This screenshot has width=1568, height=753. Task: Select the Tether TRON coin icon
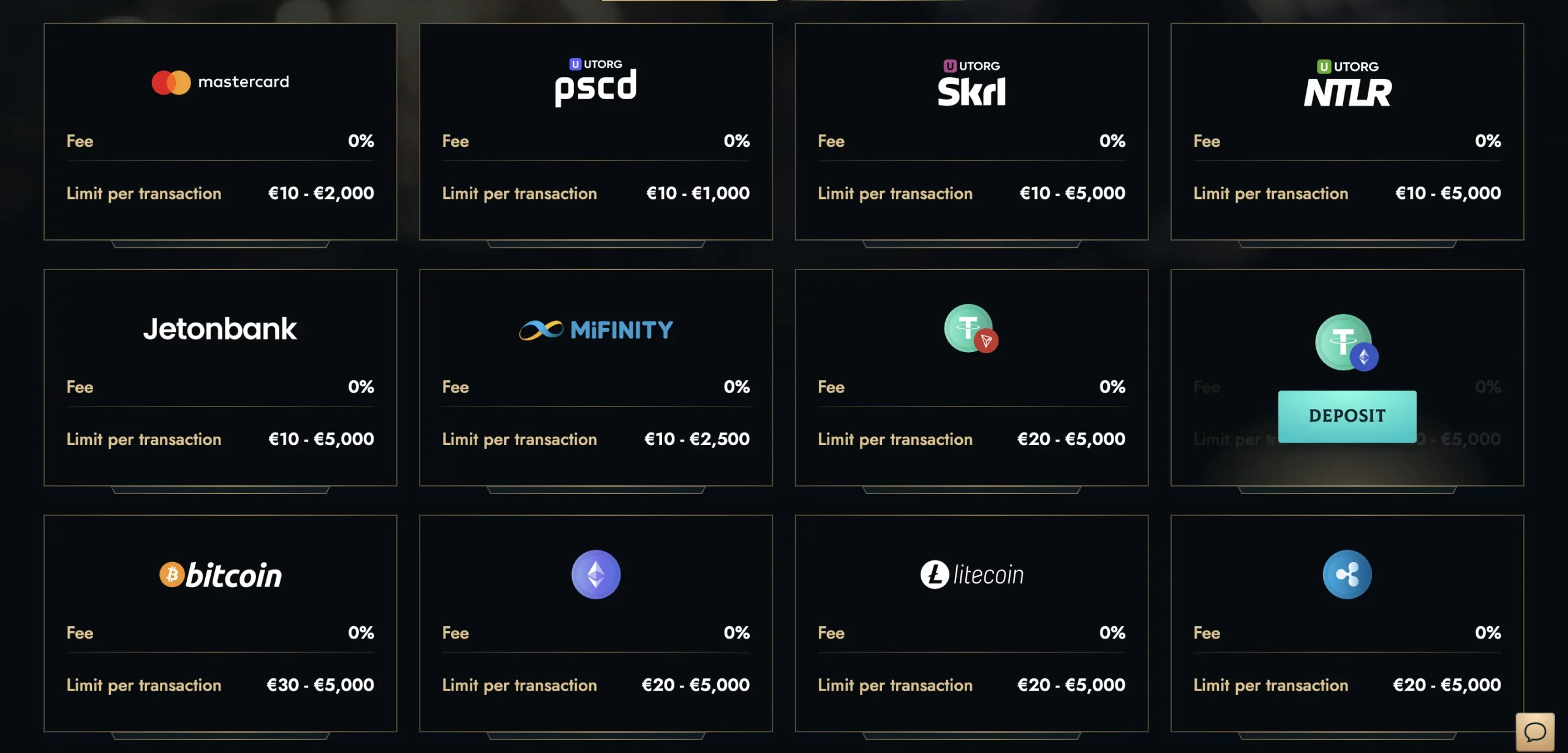[971, 329]
